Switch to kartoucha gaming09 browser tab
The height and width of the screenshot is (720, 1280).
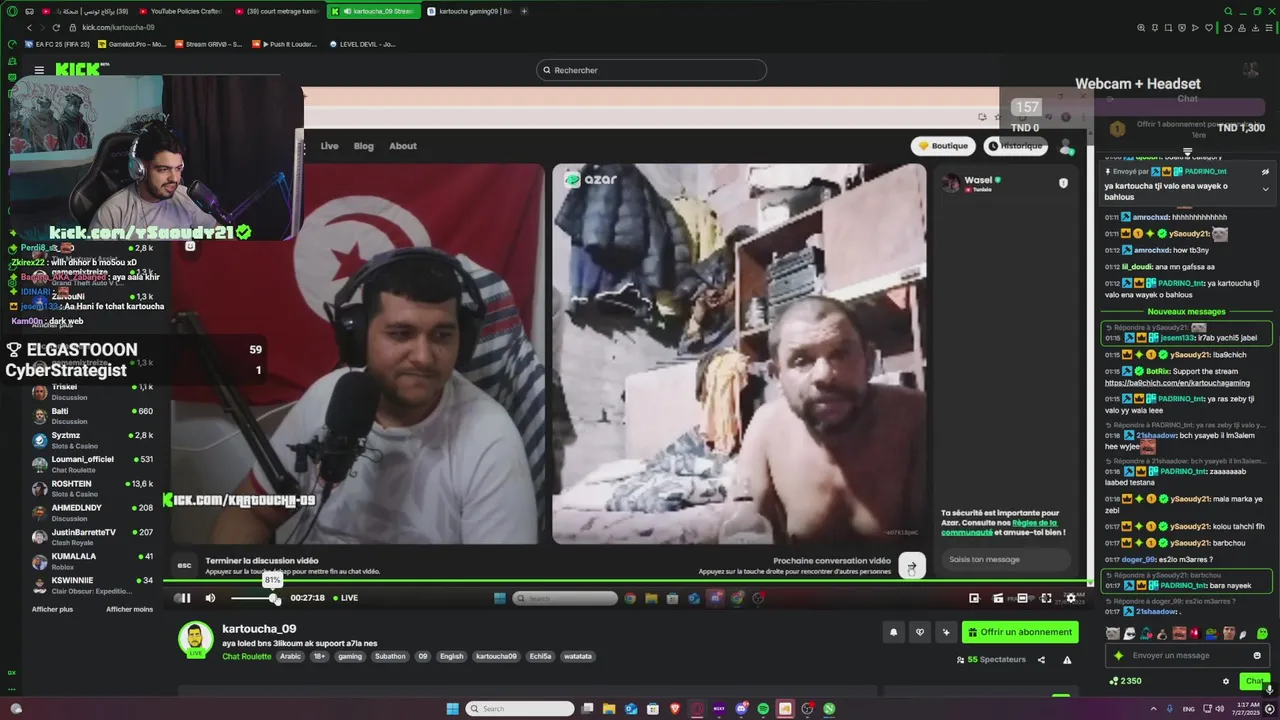(468, 11)
